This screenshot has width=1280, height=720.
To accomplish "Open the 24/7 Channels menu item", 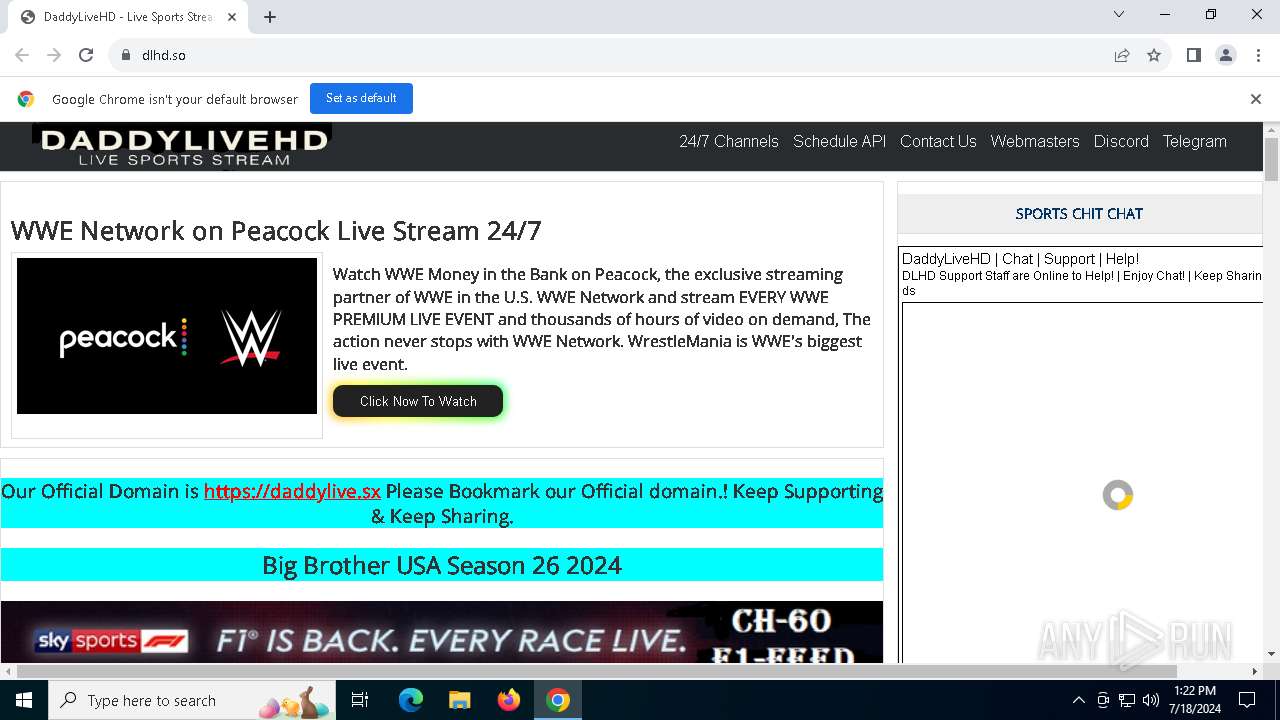I will pyautogui.click(x=729, y=141).
